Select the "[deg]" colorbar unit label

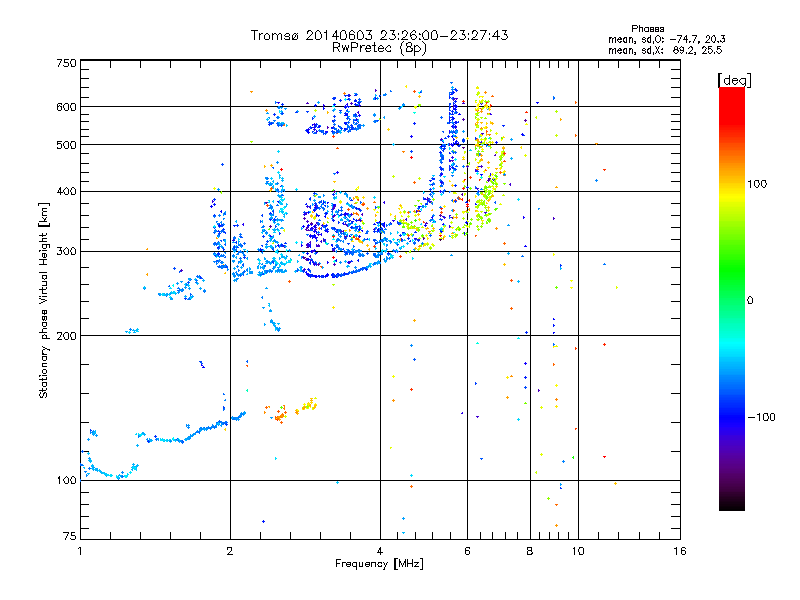(734, 80)
